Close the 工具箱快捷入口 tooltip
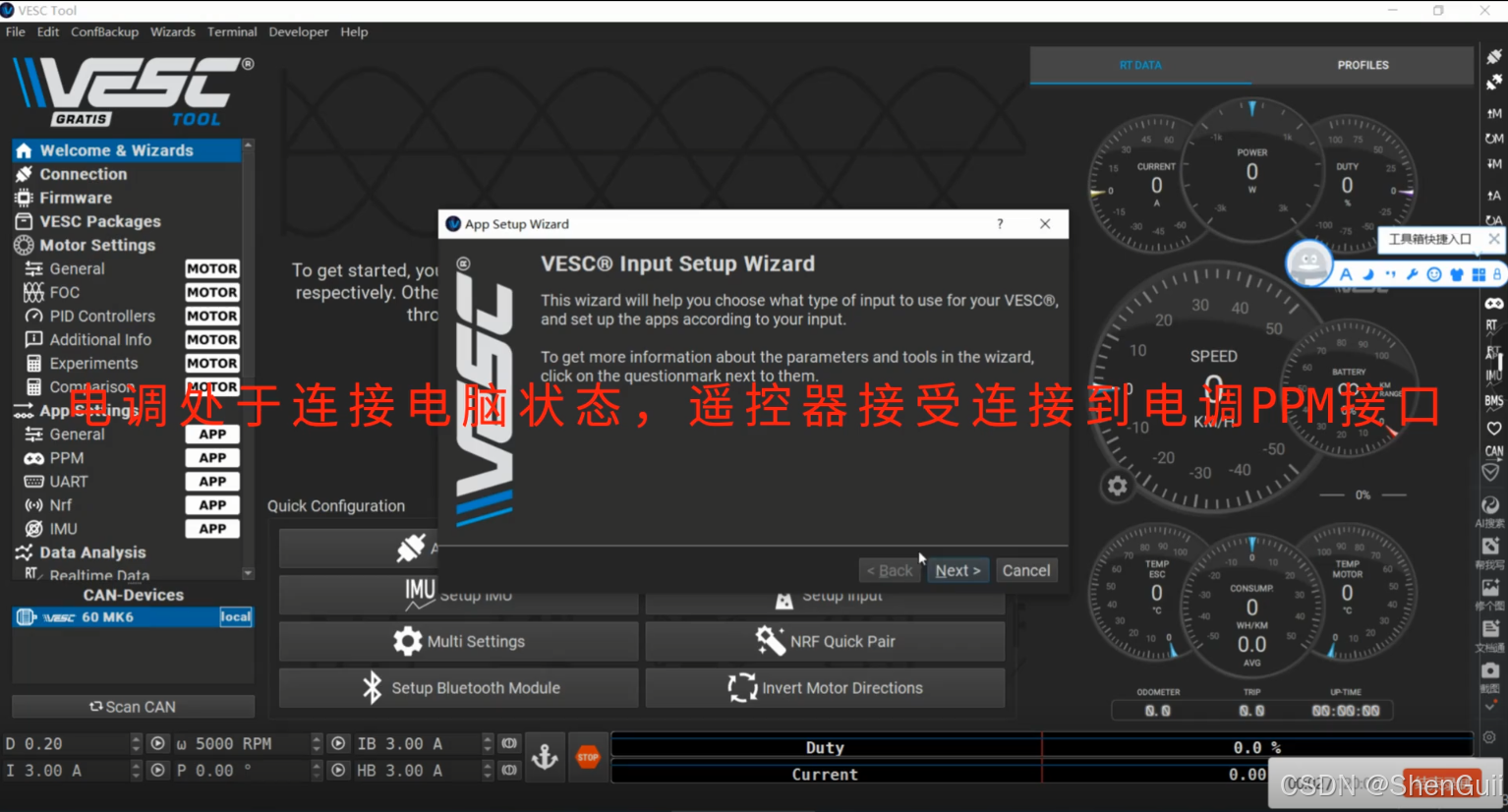The width and height of the screenshot is (1508, 812). coord(1493,239)
